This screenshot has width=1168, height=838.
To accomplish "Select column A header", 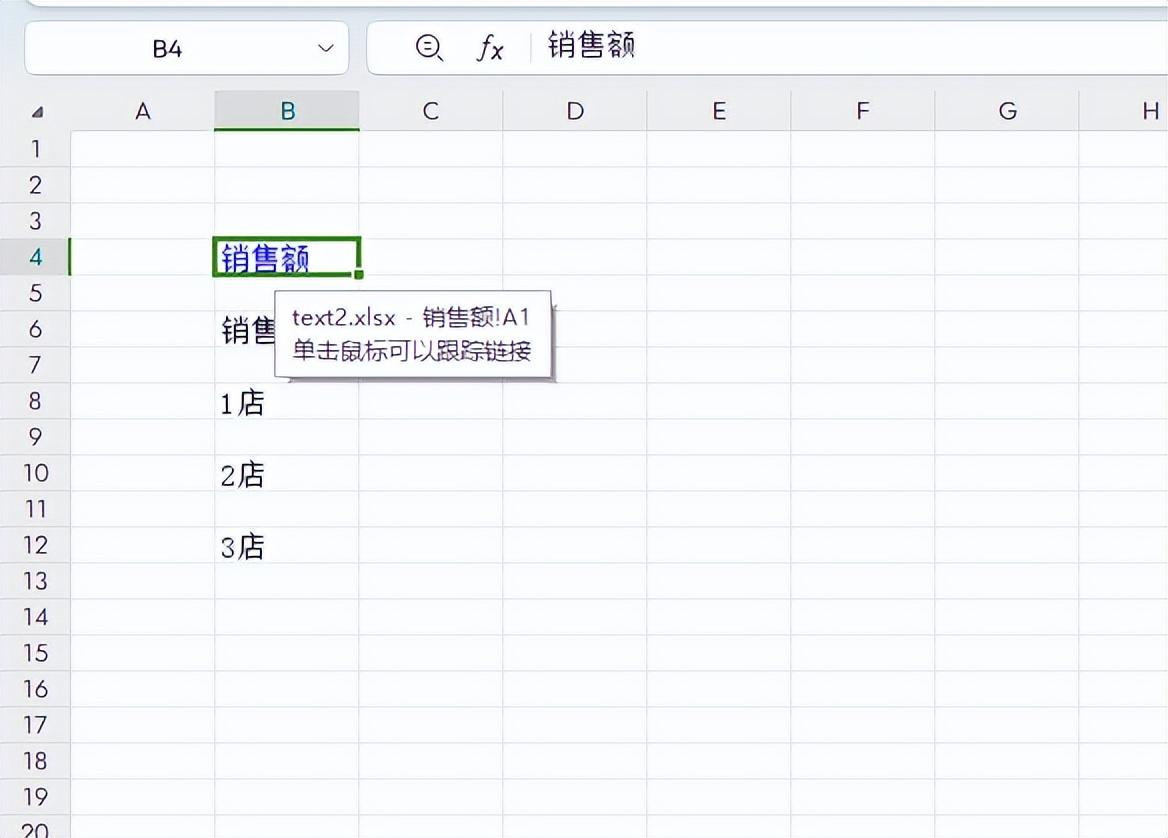I will (143, 111).
